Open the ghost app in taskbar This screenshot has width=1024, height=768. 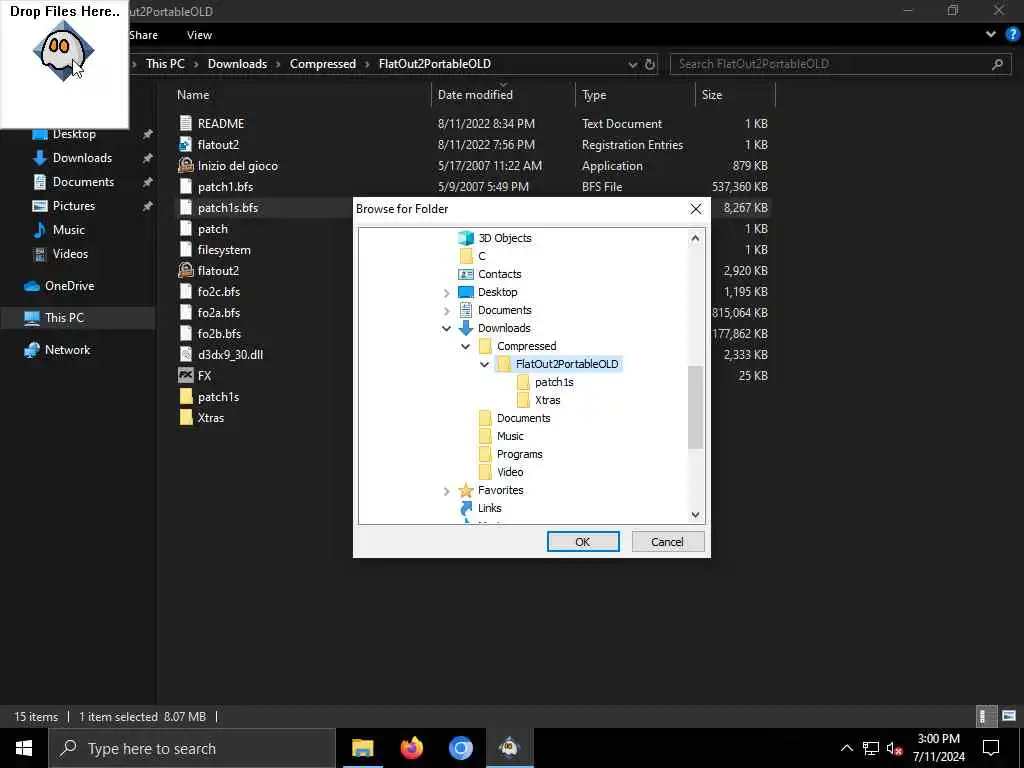509,748
